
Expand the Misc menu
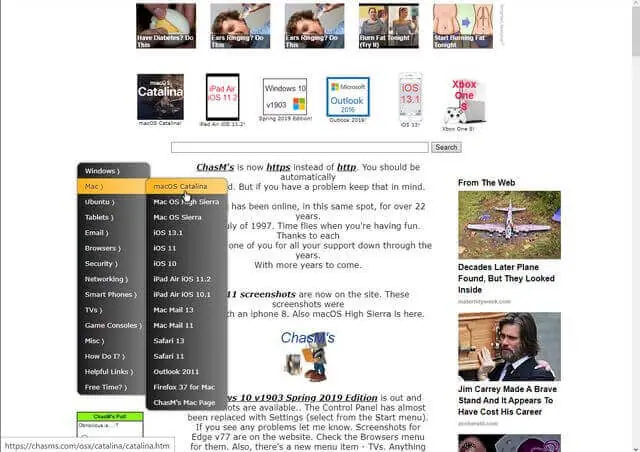click(111, 341)
